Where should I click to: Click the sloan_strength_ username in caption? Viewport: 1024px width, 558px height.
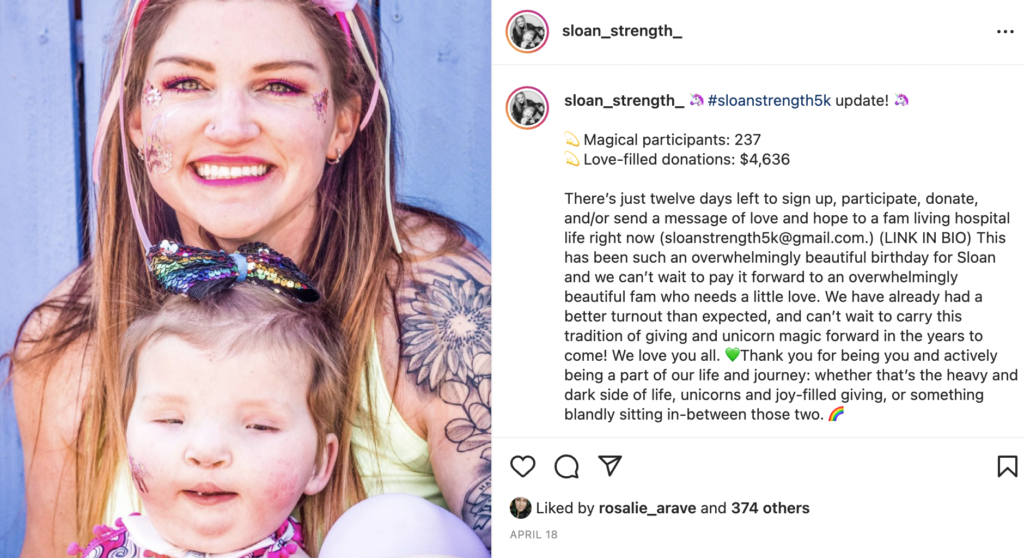tap(624, 101)
